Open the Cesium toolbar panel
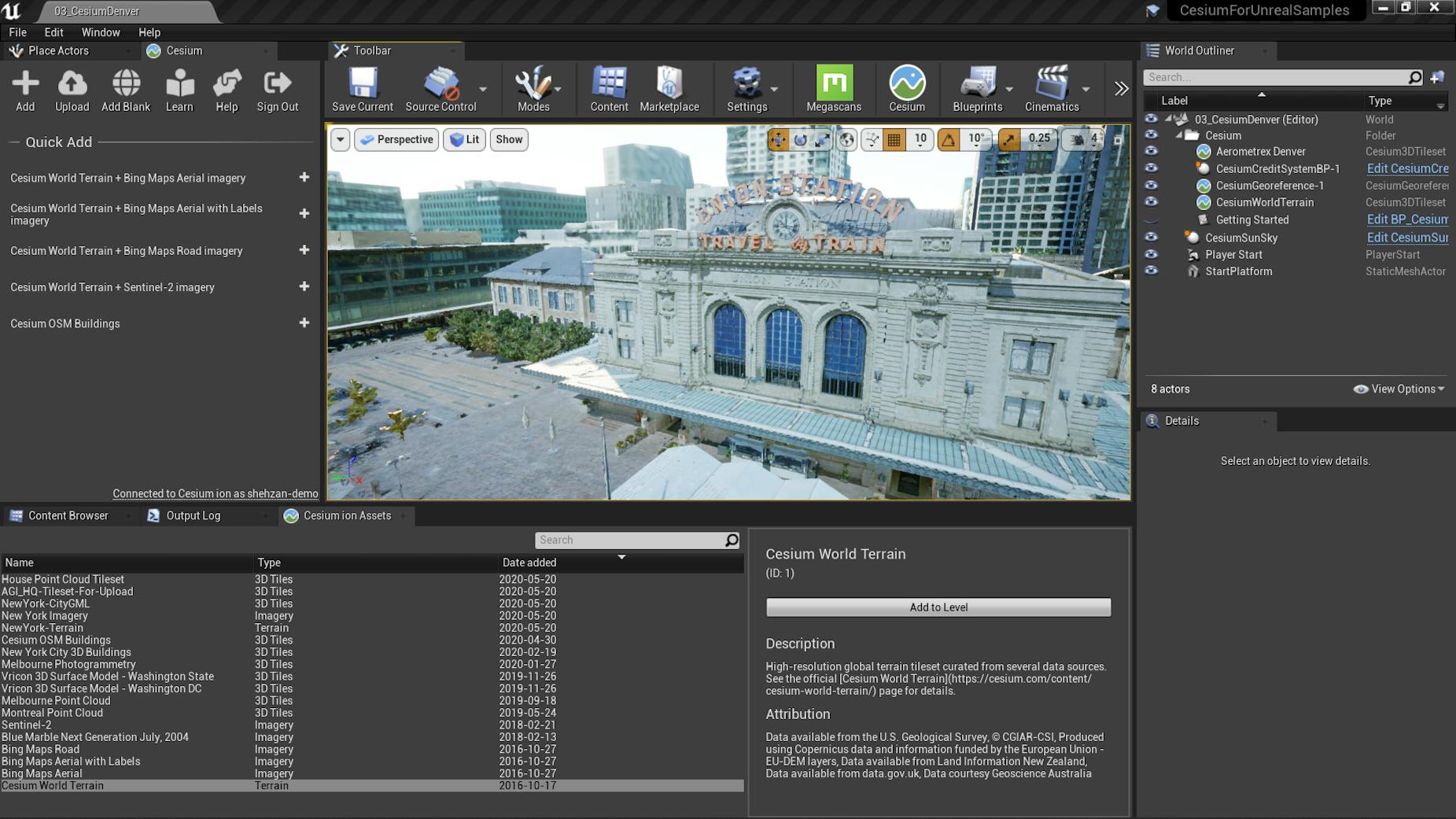 pyautogui.click(x=907, y=88)
